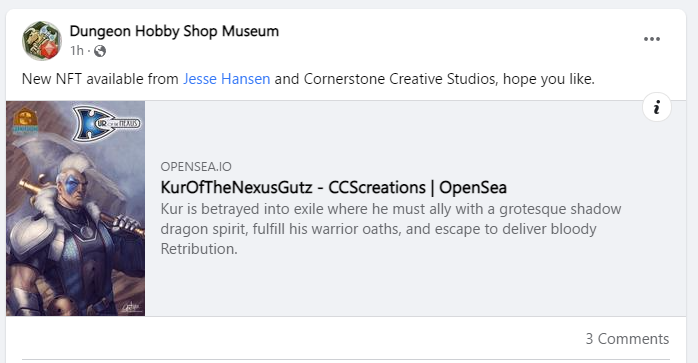Open the KurOfTheNexusGutz OpenSea title link
698x363 pixels.
333,188
